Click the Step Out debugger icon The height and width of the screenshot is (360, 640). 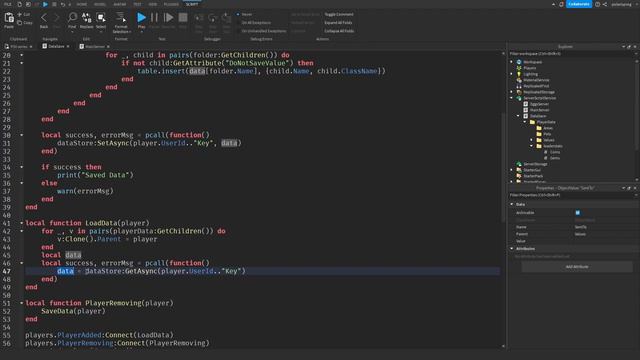(227, 18)
